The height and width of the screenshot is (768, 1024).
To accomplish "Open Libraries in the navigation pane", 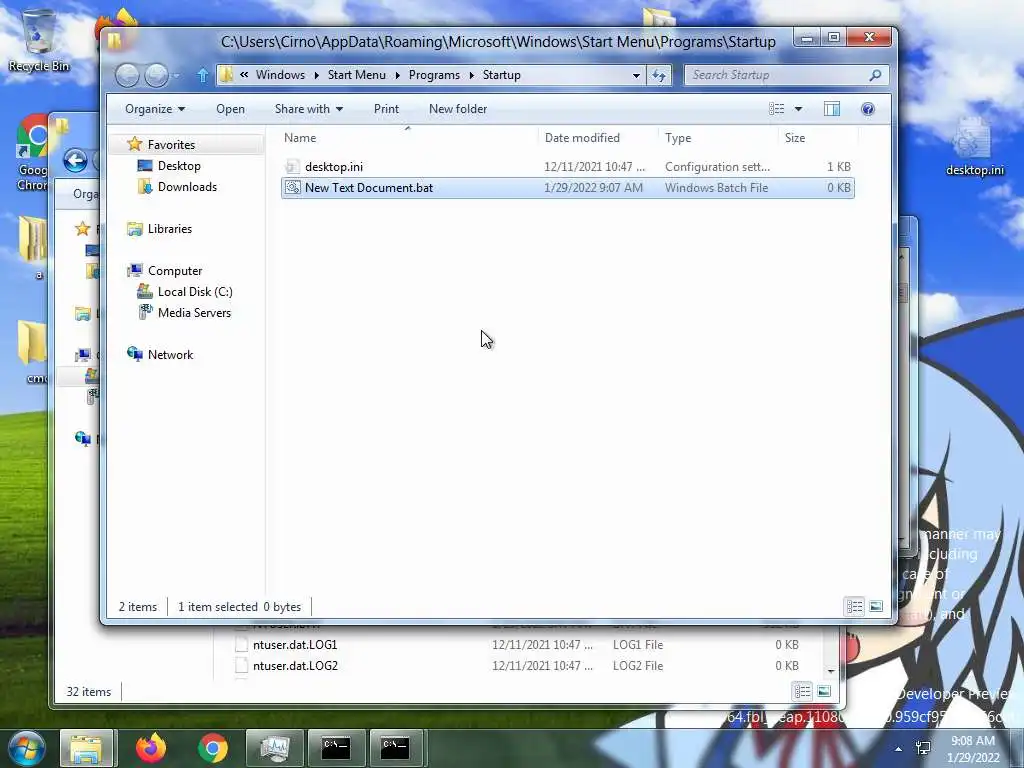I will coord(169,229).
